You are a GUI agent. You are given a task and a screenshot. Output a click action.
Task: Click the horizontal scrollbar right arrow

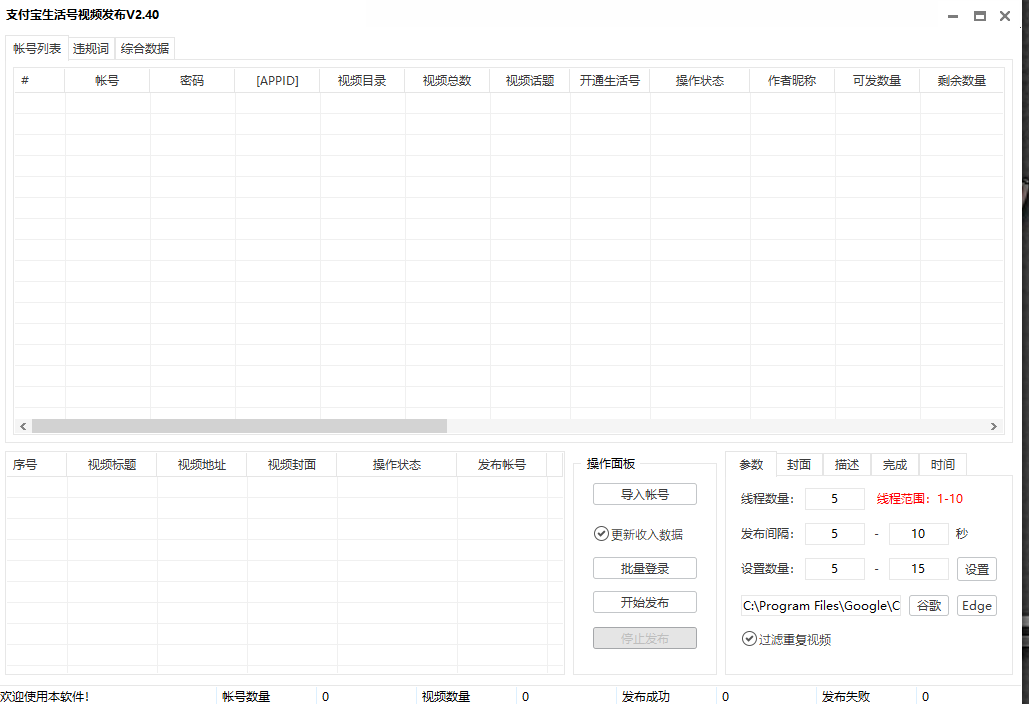[x=993, y=426]
